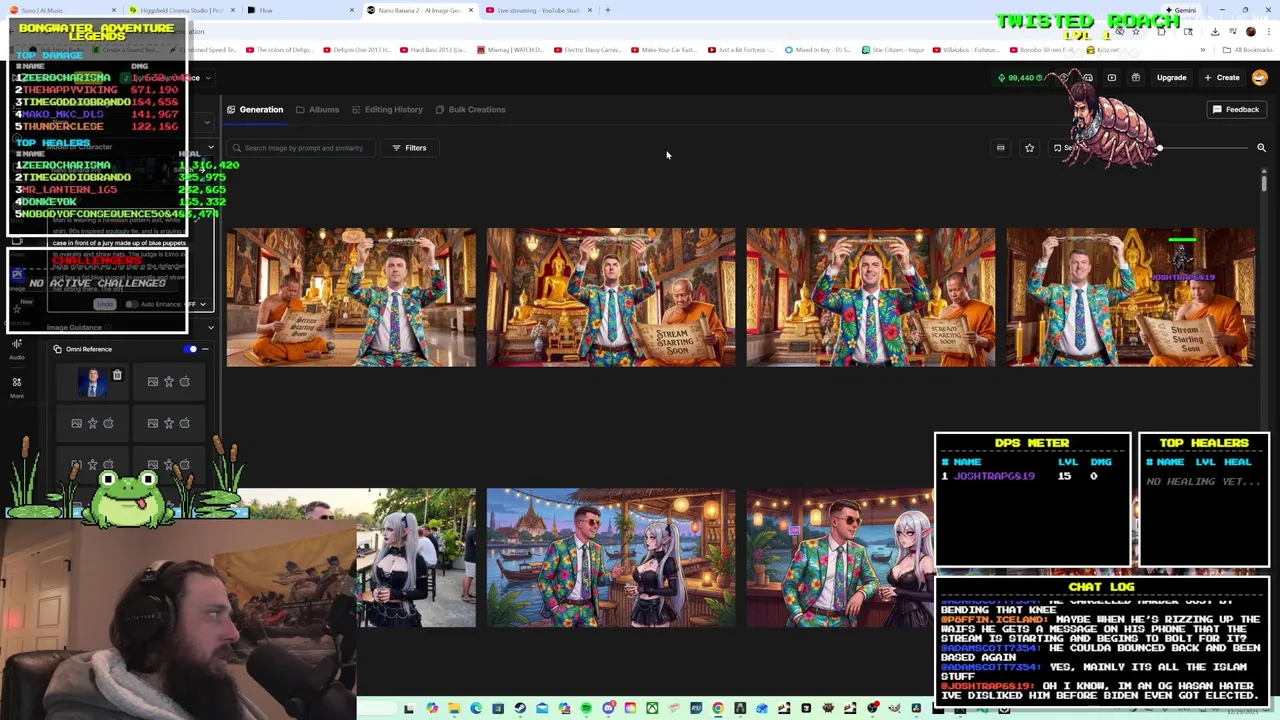
Task: Click the Xbox icon in the taskbar
Action: pos(652,709)
